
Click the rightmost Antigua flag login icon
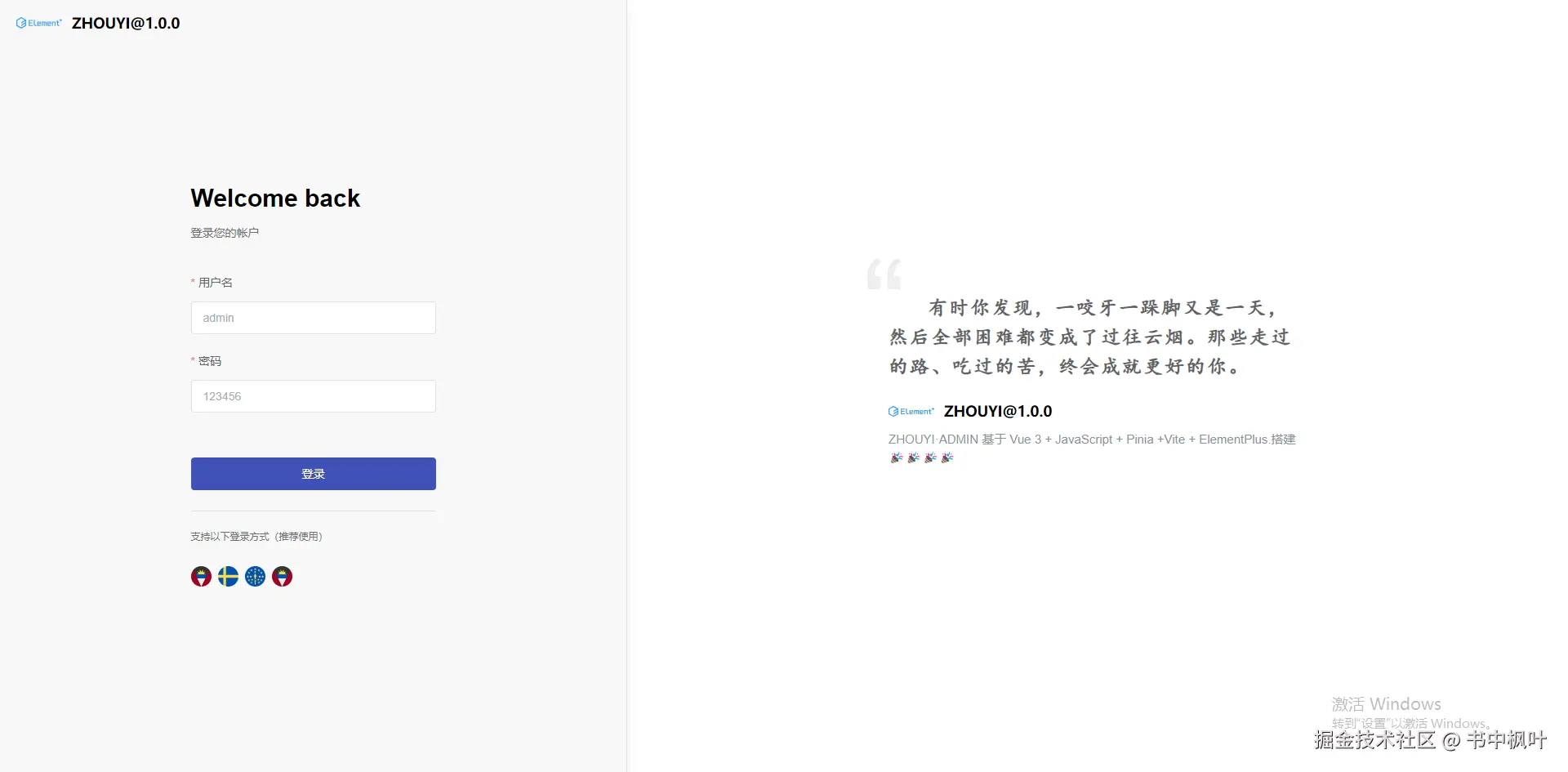(x=282, y=577)
